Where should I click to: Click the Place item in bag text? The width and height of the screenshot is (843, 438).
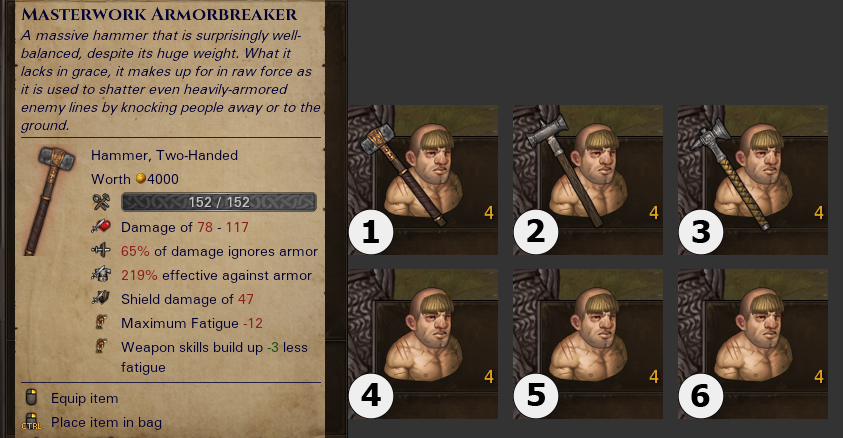pyautogui.click(x=106, y=422)
